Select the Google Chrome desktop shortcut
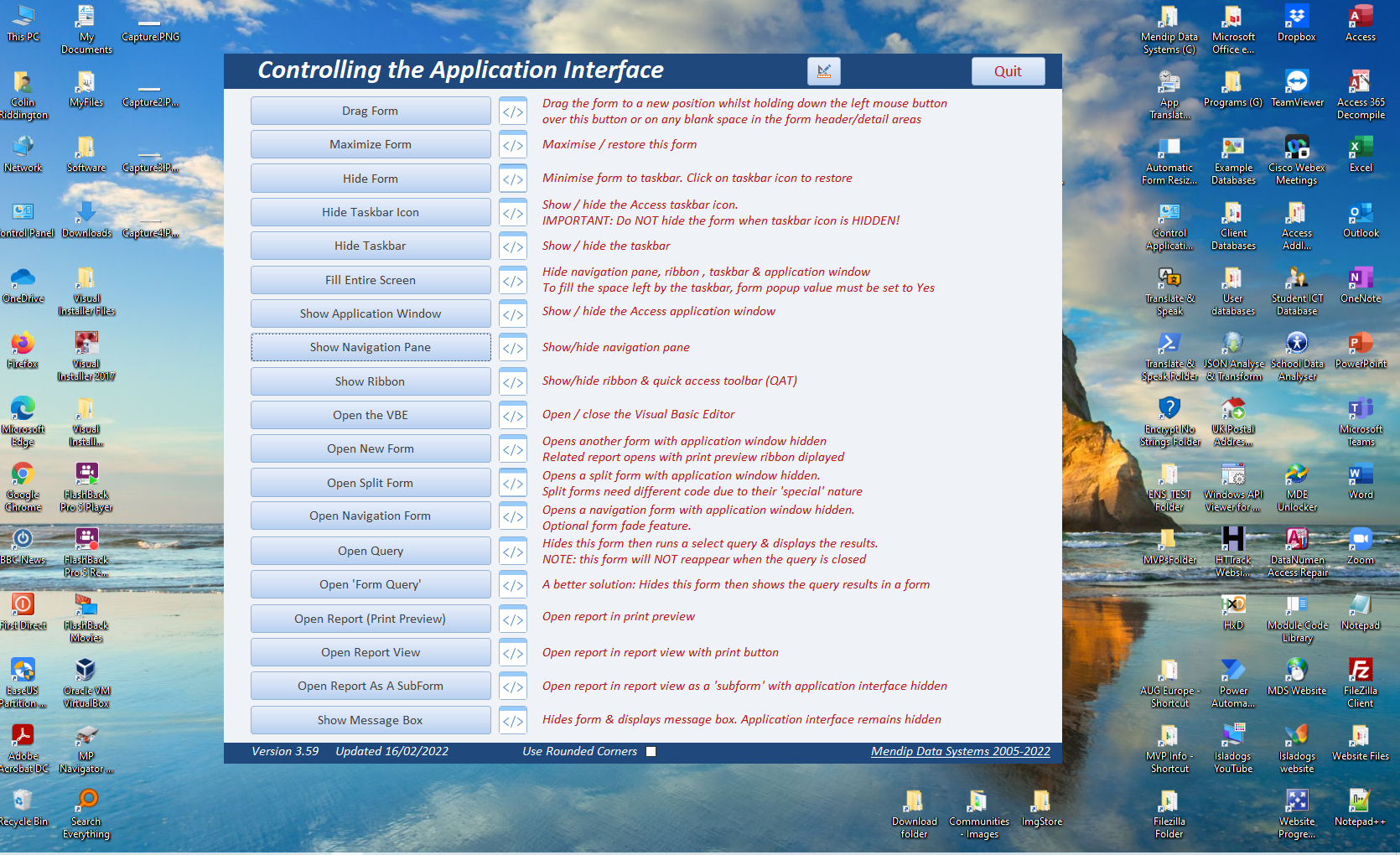Viewport: 1400px width, 855px height. pyautogui.click(x=23, y=487)
